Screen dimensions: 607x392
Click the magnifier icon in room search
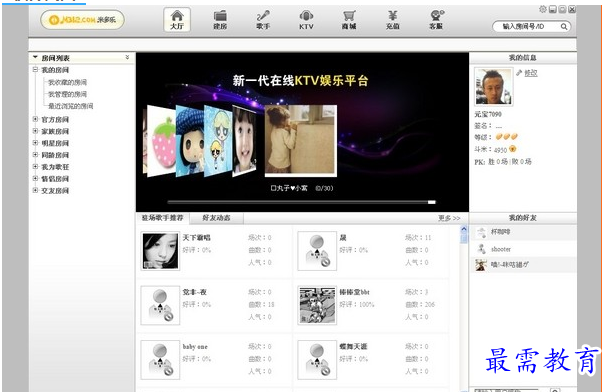(564, 27)
